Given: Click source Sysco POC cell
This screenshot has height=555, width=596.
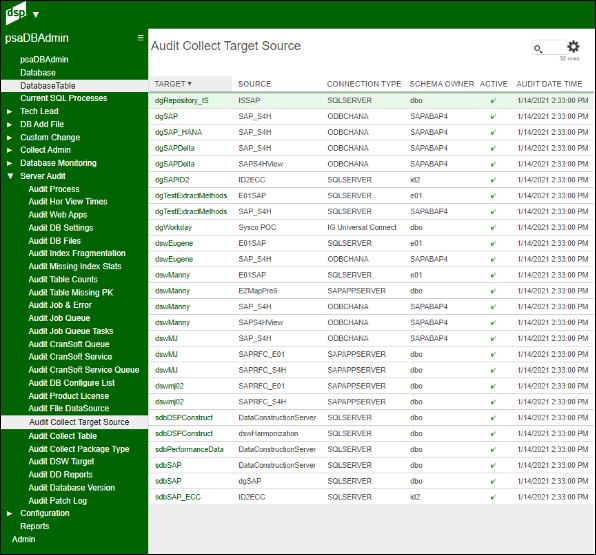Looking at the screenshot, I should pos(257,227).
